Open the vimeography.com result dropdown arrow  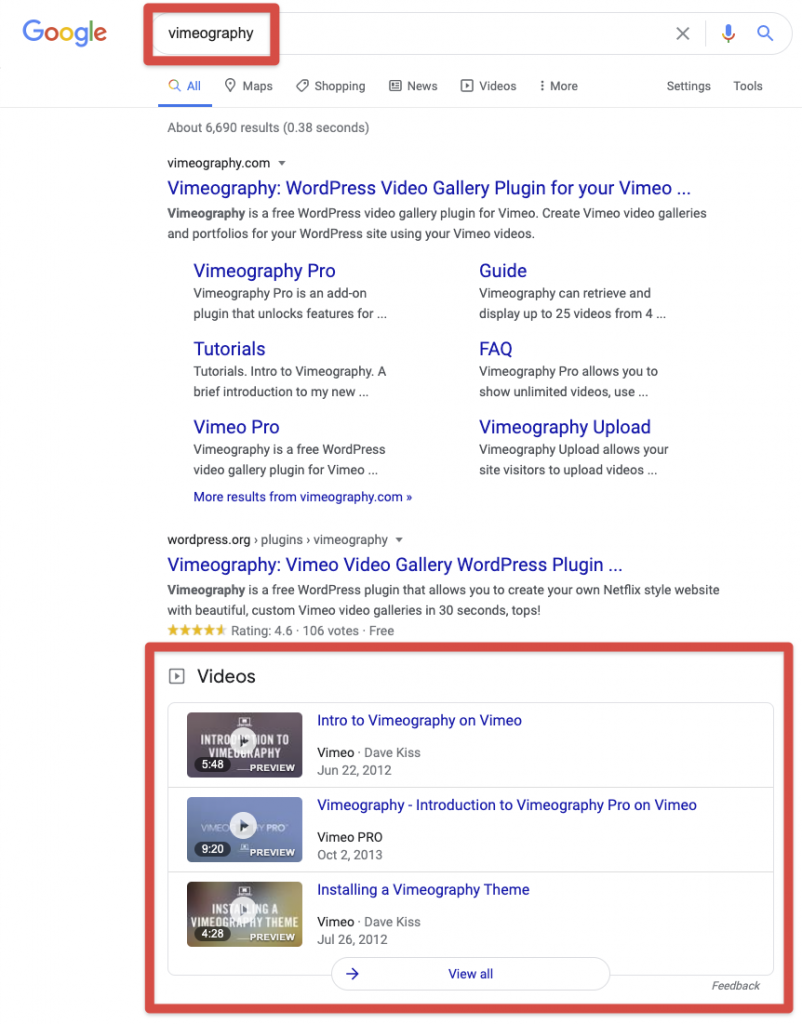(x=282, y=163)
